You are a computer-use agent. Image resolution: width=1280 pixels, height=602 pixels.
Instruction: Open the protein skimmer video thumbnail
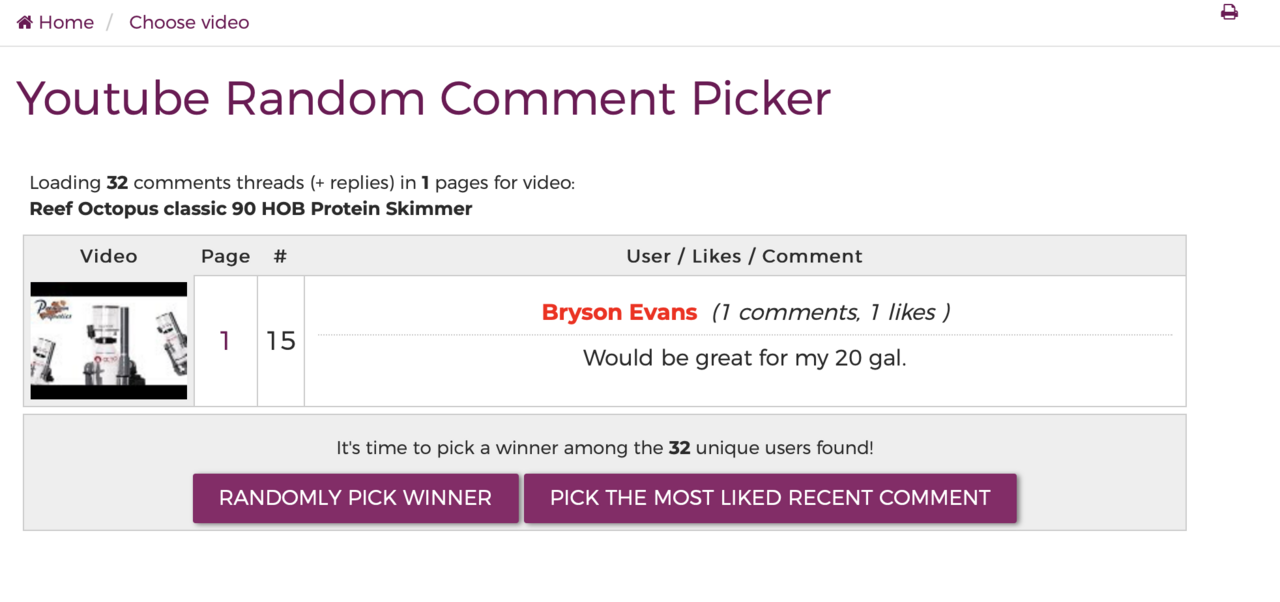click(x=109, y=341)
